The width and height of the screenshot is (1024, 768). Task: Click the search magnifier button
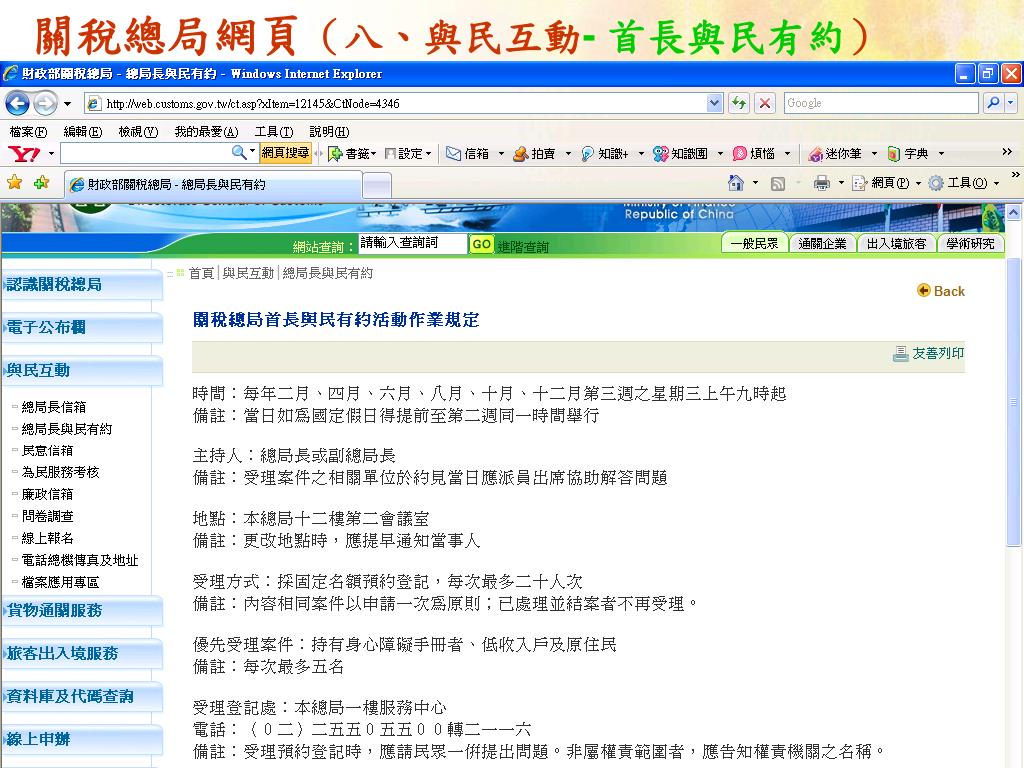993,103
